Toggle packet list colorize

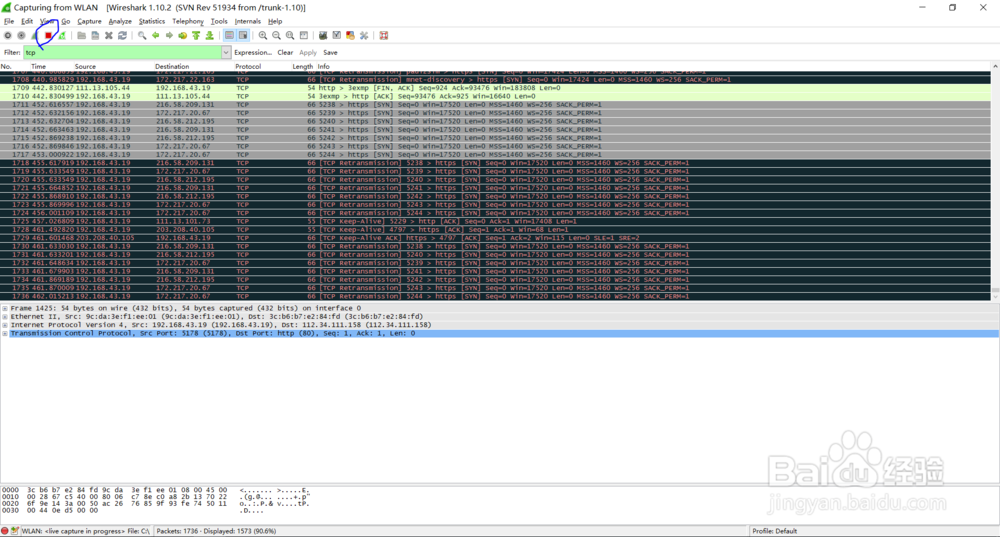tap(230, 36)
